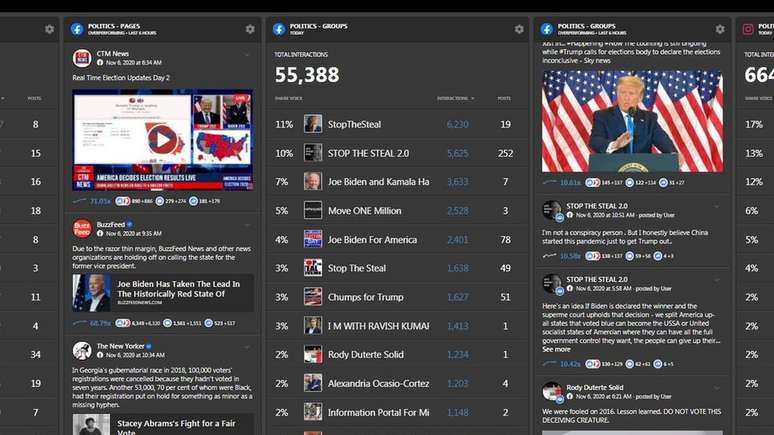Click the 55,388 total interactions figure
This screenshot has height=435, width=774.
click(x=307, y=75)
